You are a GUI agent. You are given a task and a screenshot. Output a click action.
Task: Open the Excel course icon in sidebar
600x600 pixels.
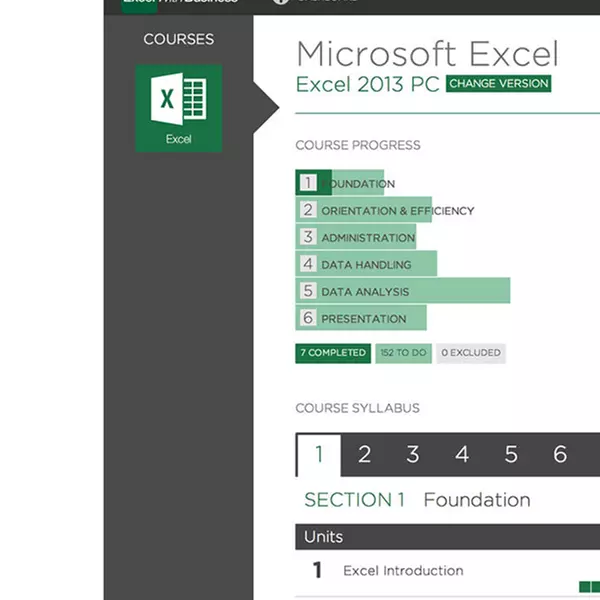[x=179, y=108]
